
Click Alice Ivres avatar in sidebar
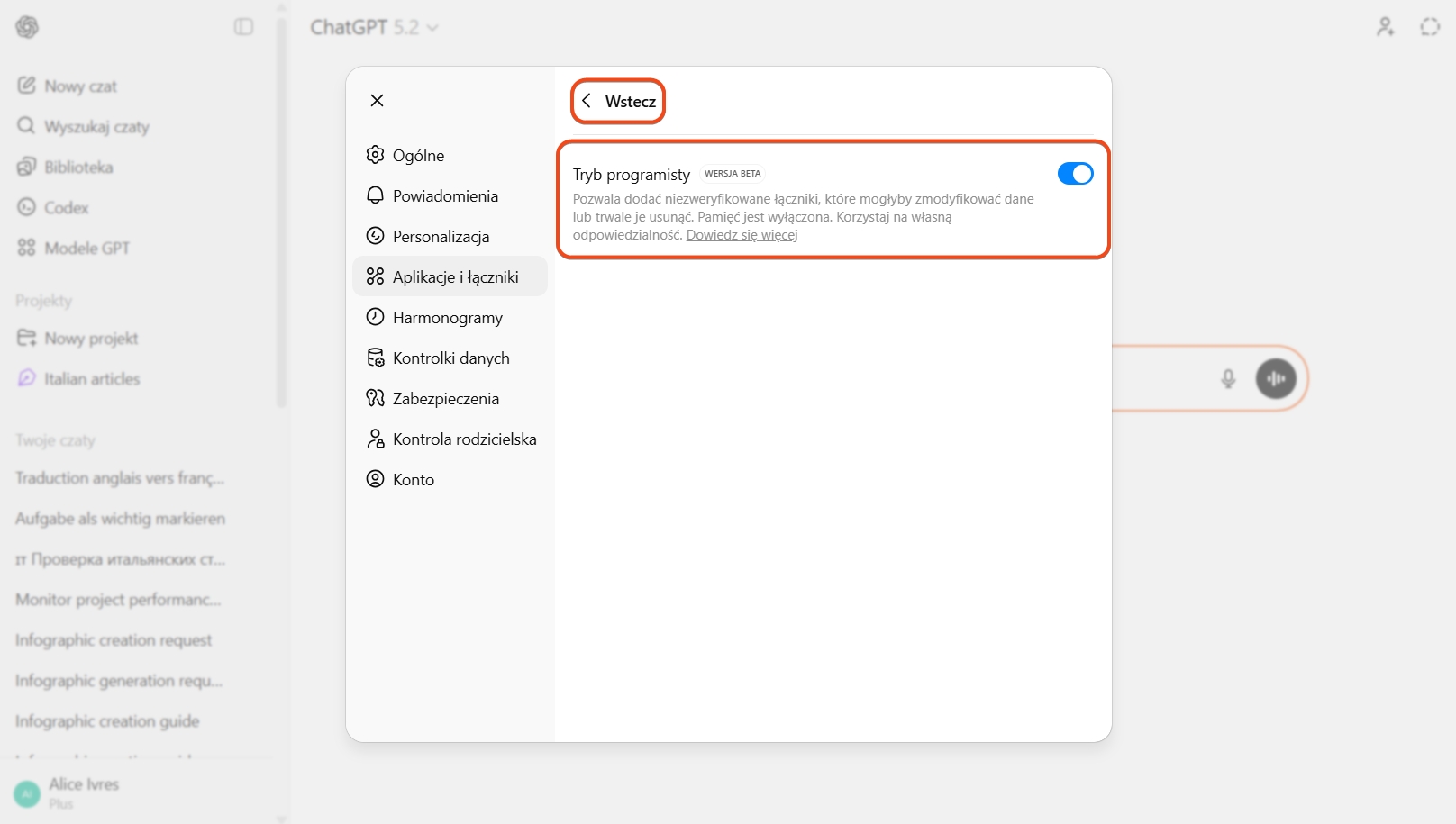(x=27, y=793)
